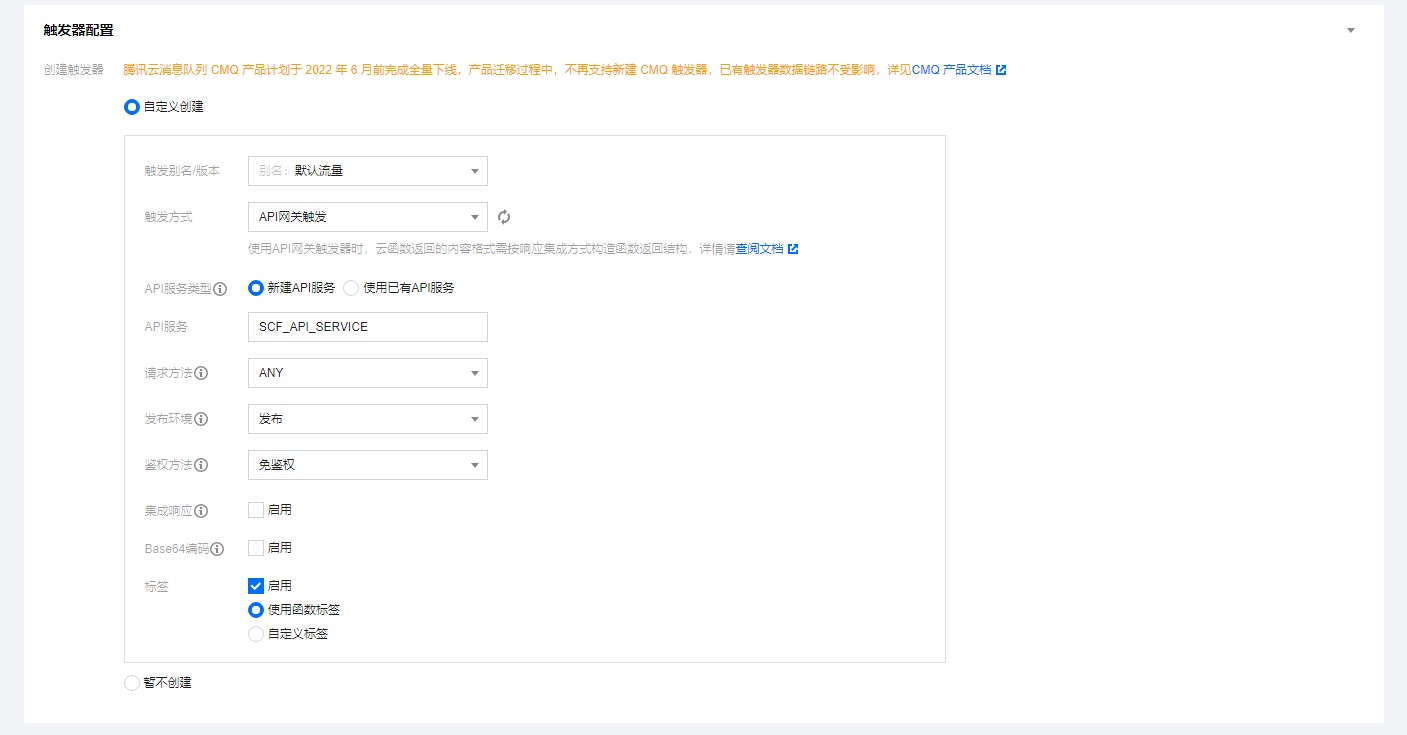Click info icon next to 集成响应

(201, 511)
